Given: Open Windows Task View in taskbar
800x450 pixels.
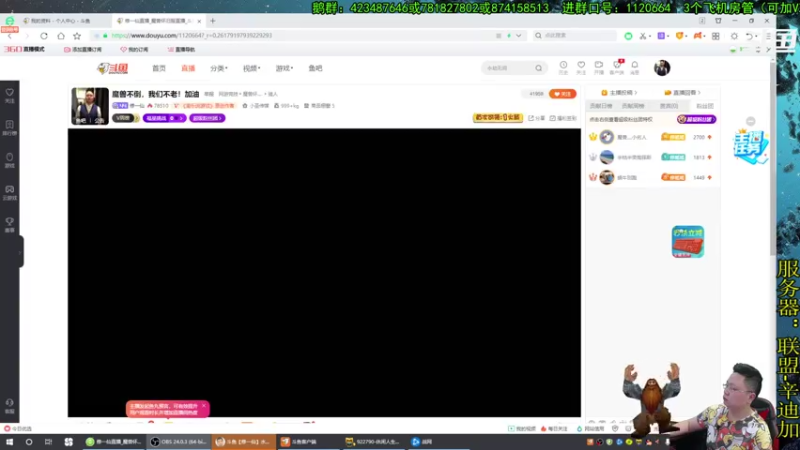Looking at the screenshot, I should (x=48, y=442).
